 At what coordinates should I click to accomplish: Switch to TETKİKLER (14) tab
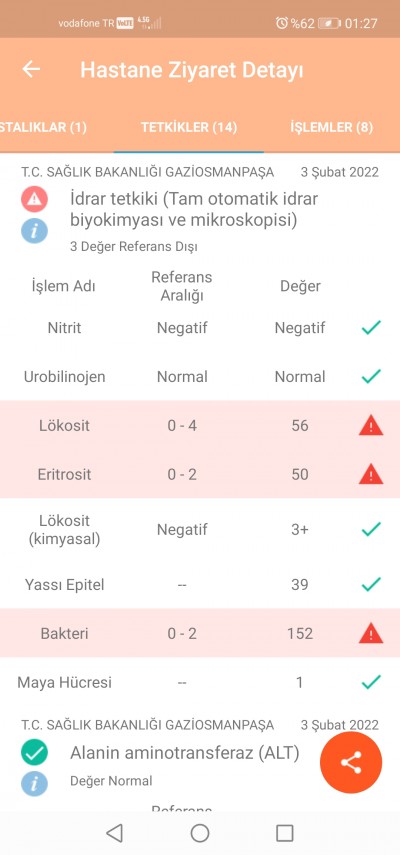(189, 127)
